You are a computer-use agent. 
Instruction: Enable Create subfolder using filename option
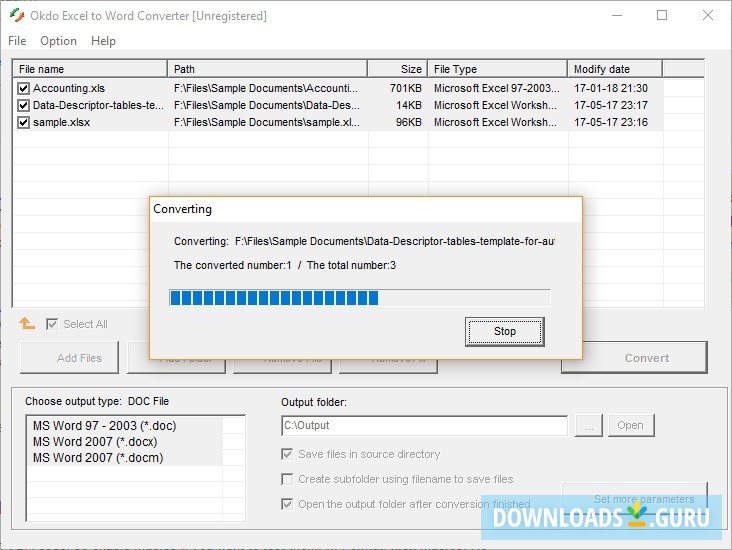click(287, 479)
